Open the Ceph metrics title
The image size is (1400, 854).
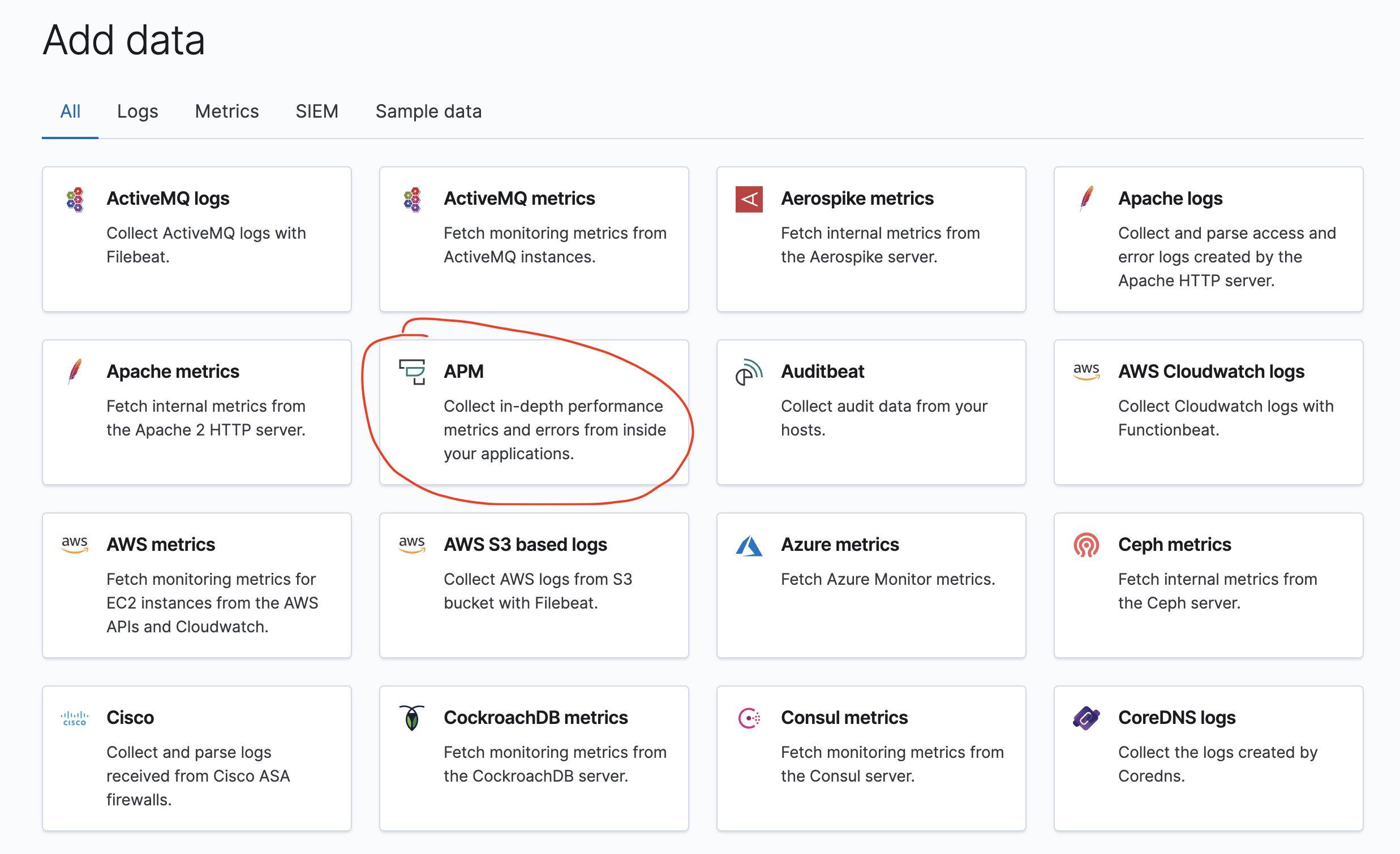click(1174, 544)
